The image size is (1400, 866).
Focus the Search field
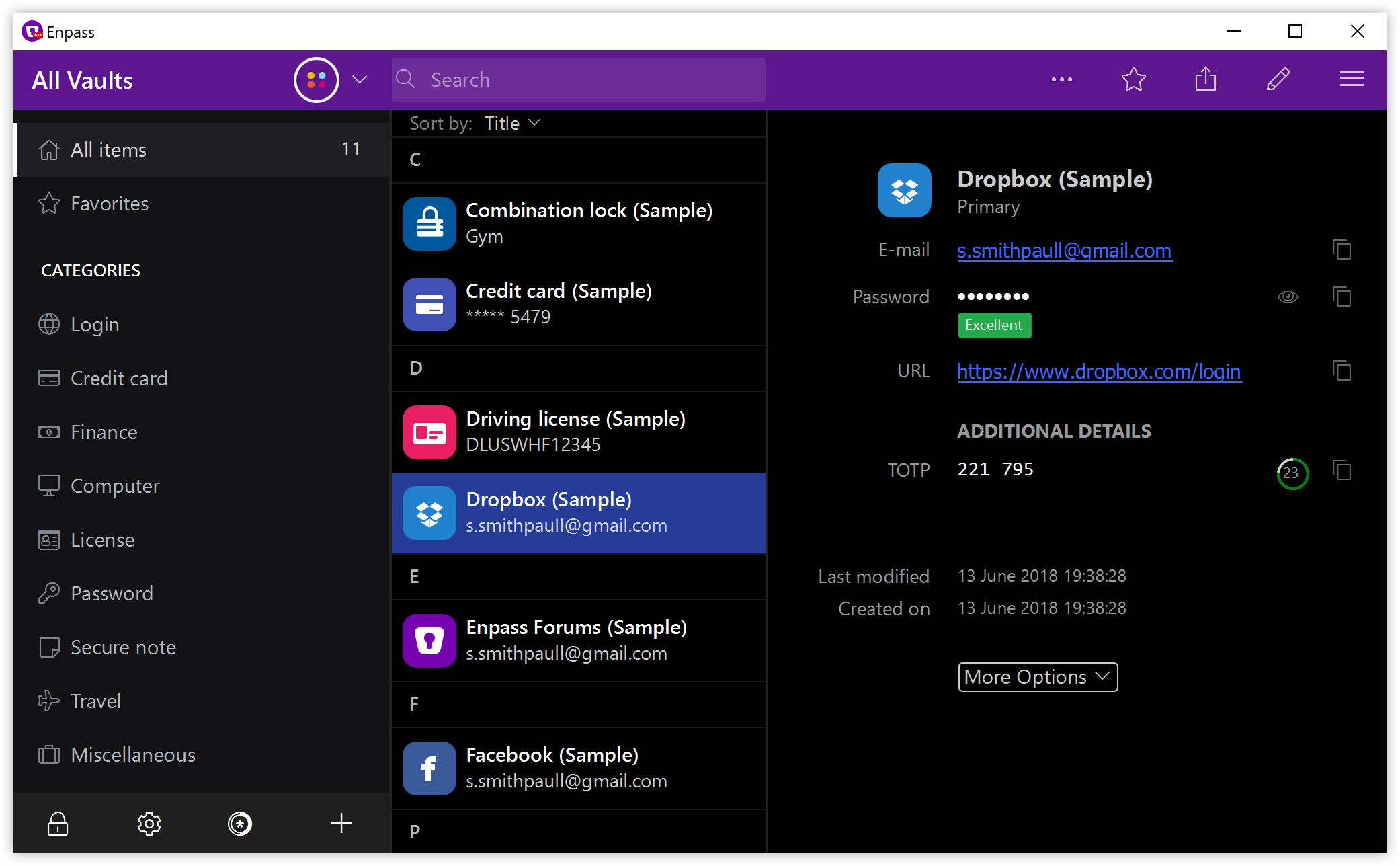[x=578, y=80]
